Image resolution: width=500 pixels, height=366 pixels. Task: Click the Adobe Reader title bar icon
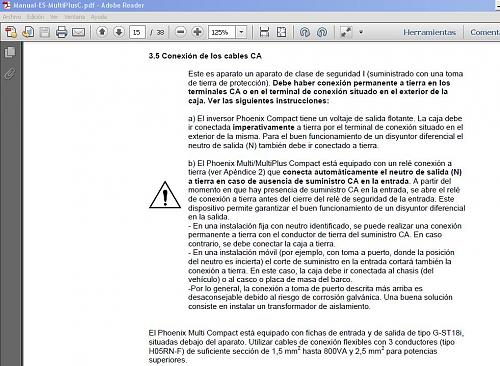click(6, 5)
